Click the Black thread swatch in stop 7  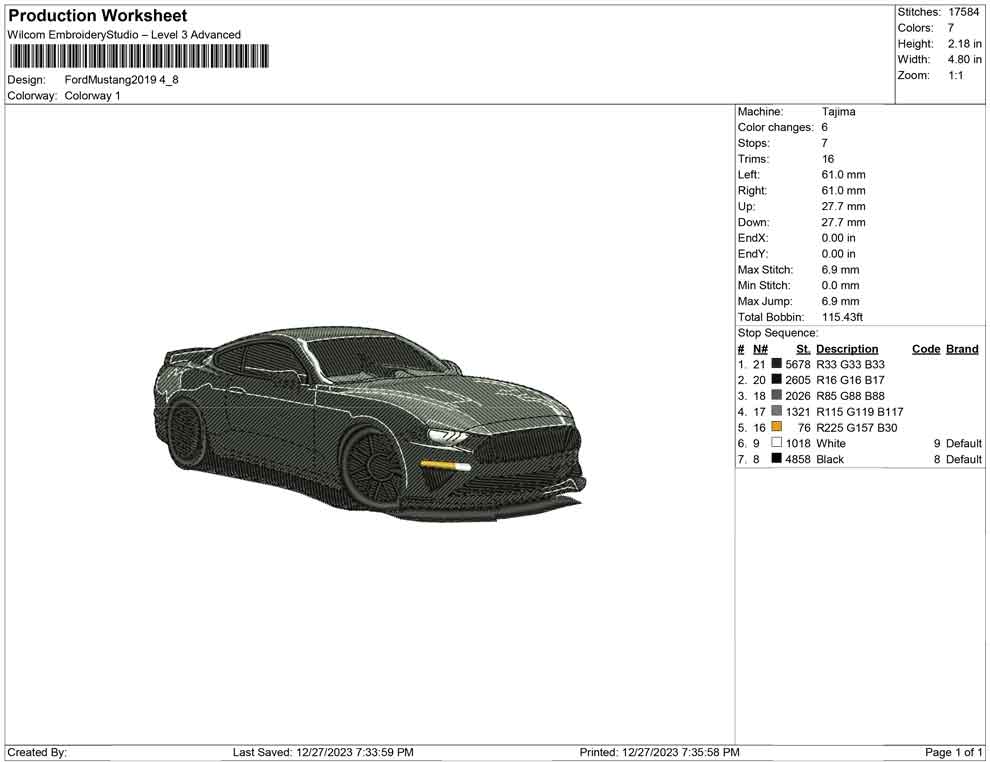coord(777,459)
